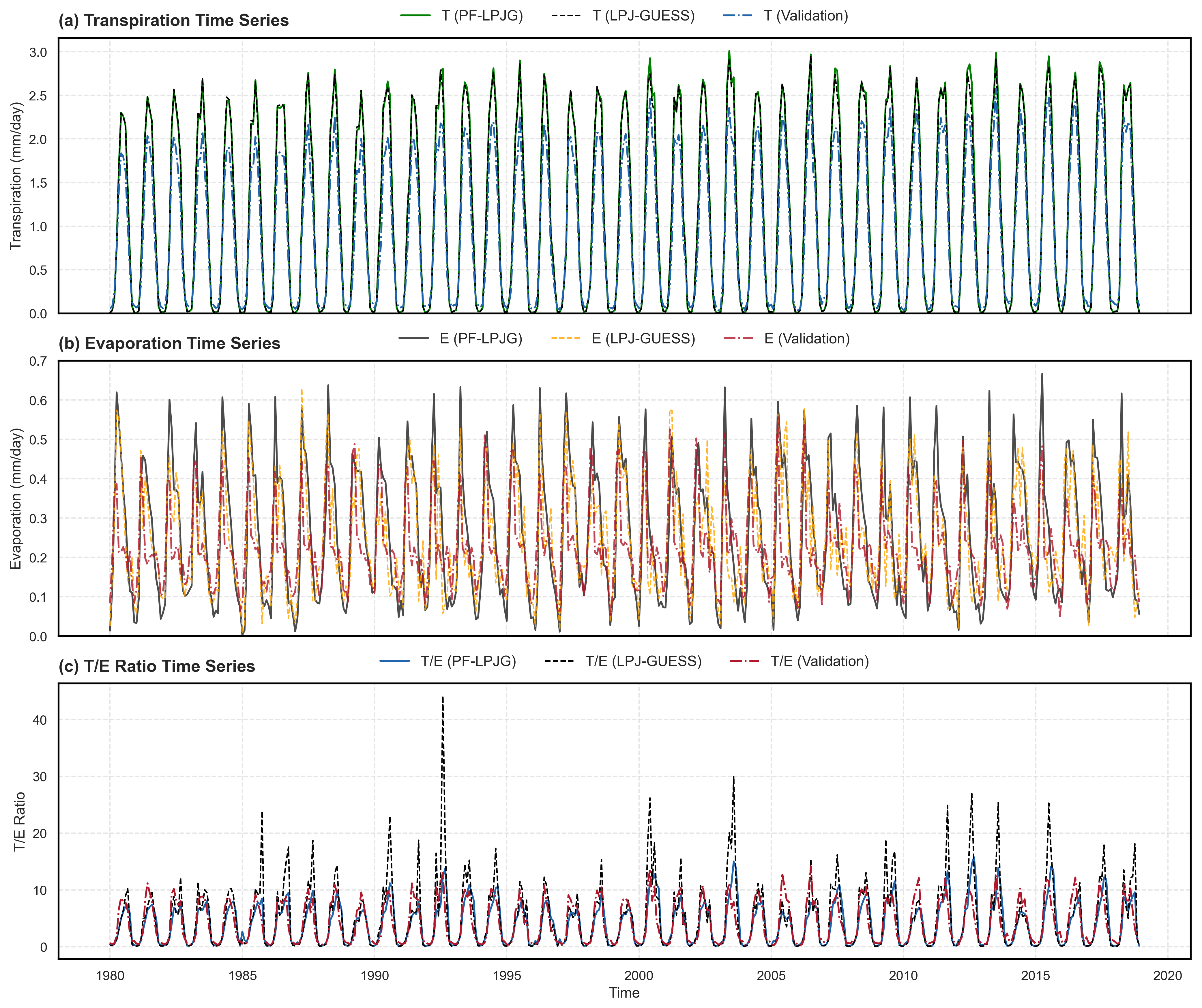
Task: Click the "(b) Evaporation Time Series" title
Action: pos(169,343)
